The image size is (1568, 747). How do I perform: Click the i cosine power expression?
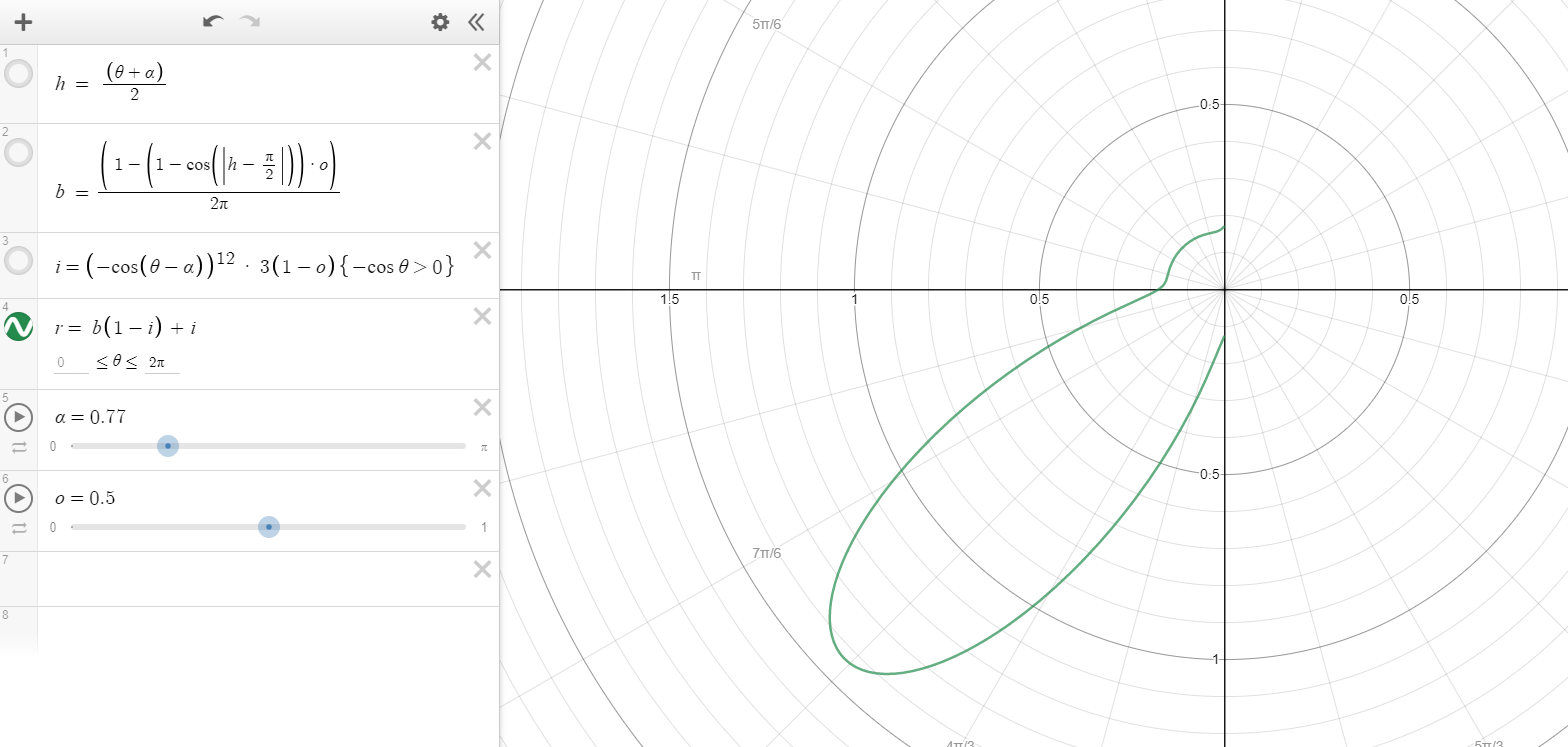click(255, 265)
